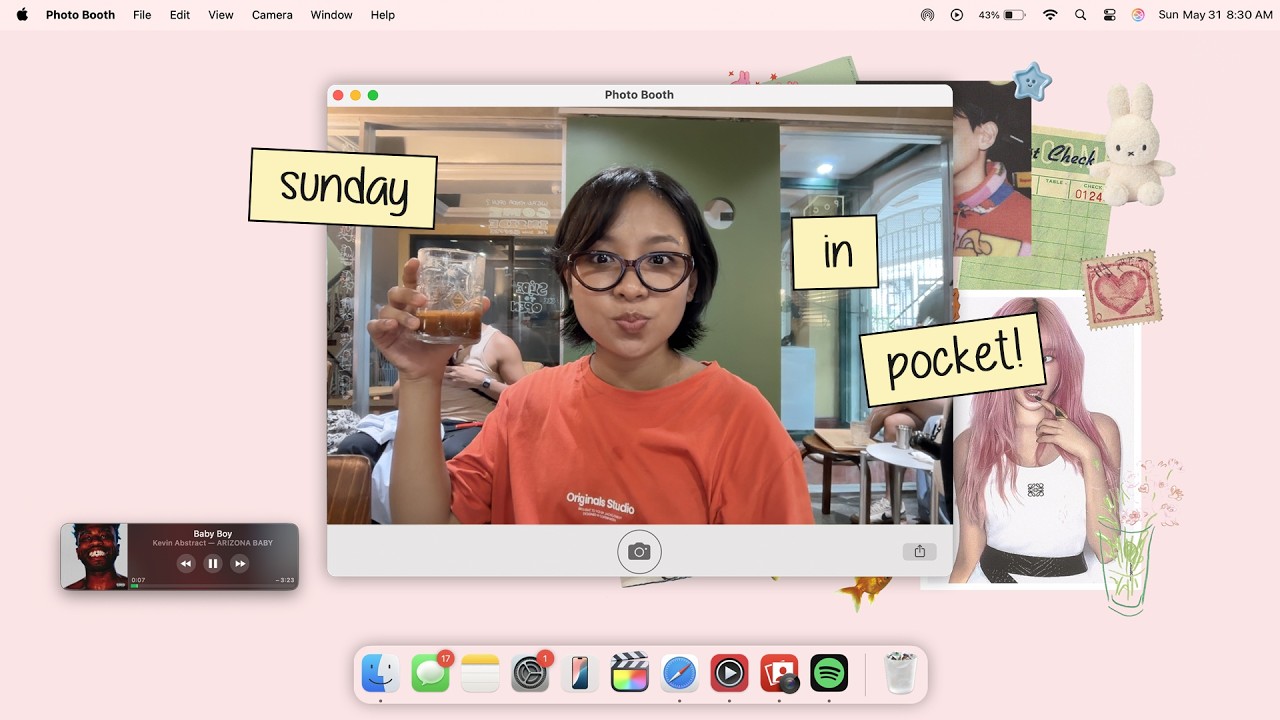
Task: Open System Settings in the dock
Action: click(530, 673)
